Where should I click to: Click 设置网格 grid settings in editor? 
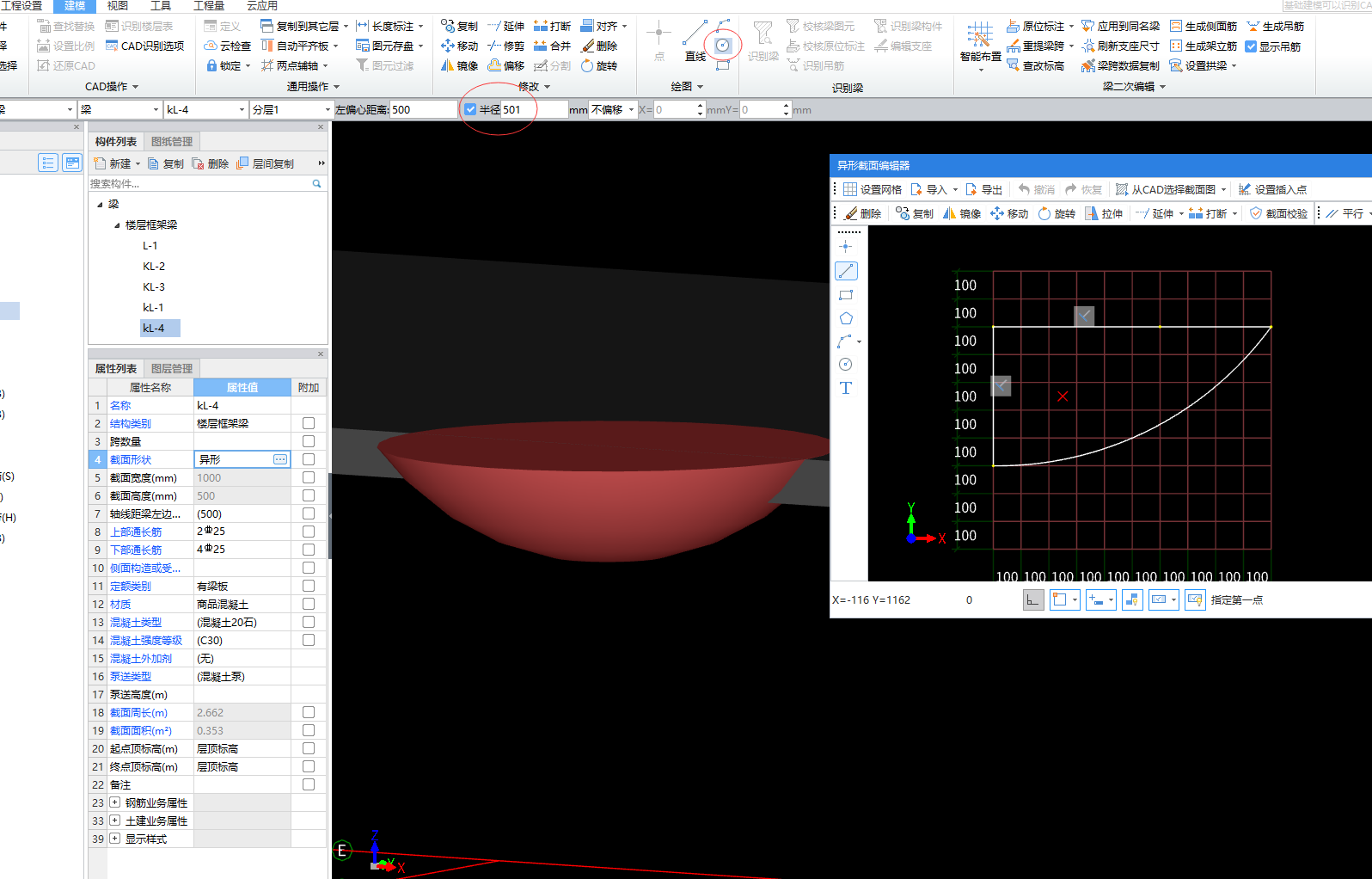pos(873,189)
